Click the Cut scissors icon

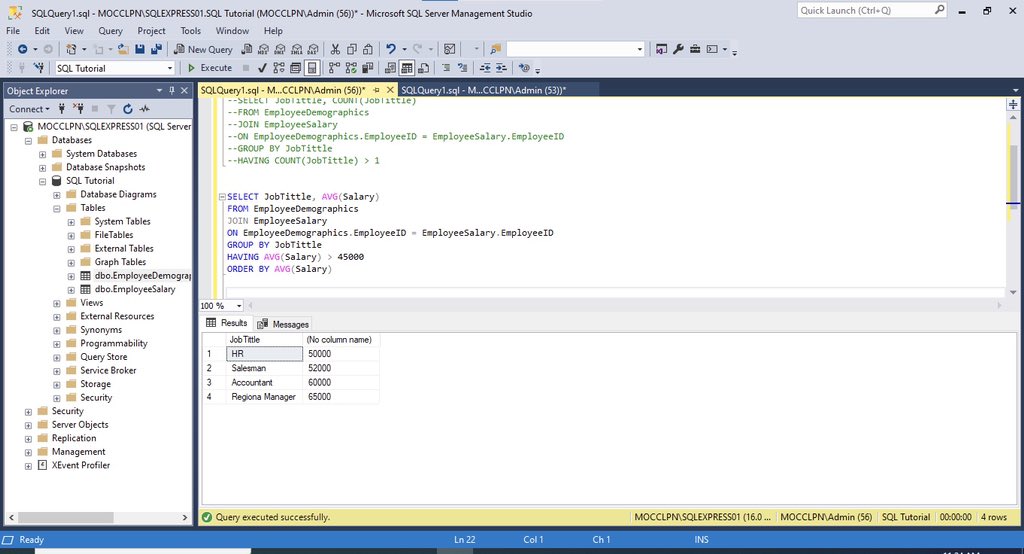click(335, 49)
